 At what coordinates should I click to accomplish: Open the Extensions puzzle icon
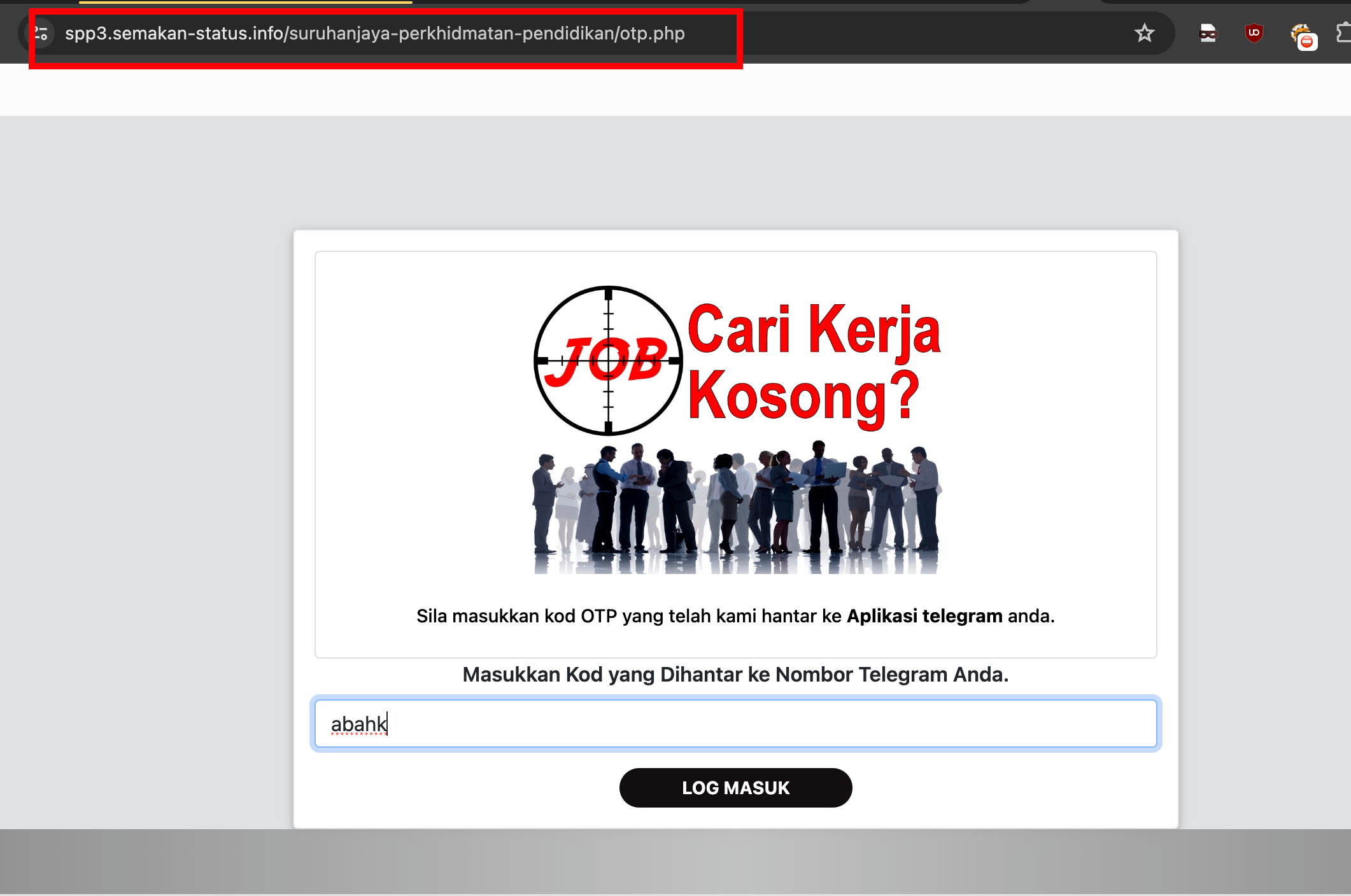click(x=1343, y=33)
